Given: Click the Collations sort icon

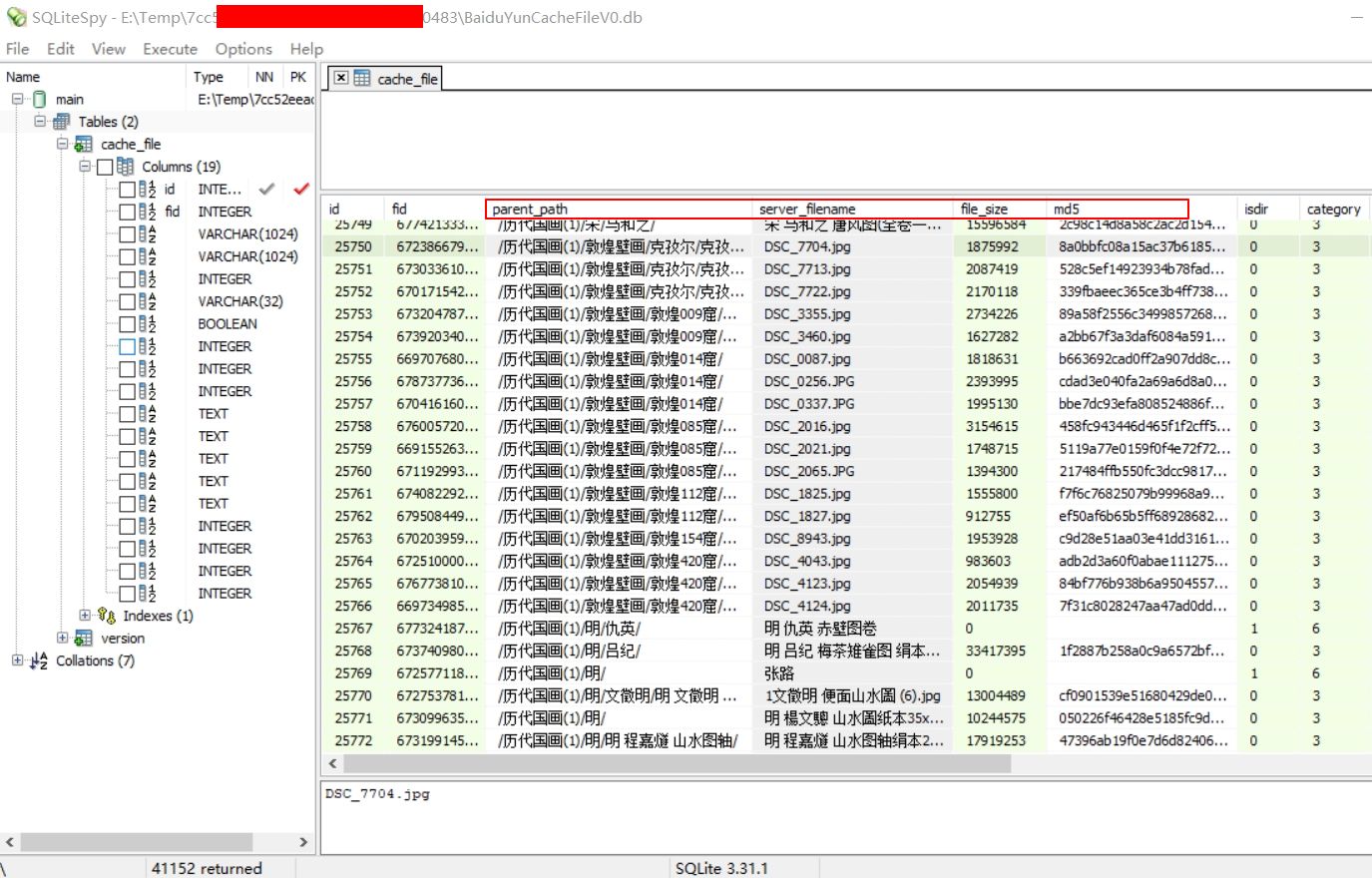Looking at the screenshot, I should click(x=40, y=660).
